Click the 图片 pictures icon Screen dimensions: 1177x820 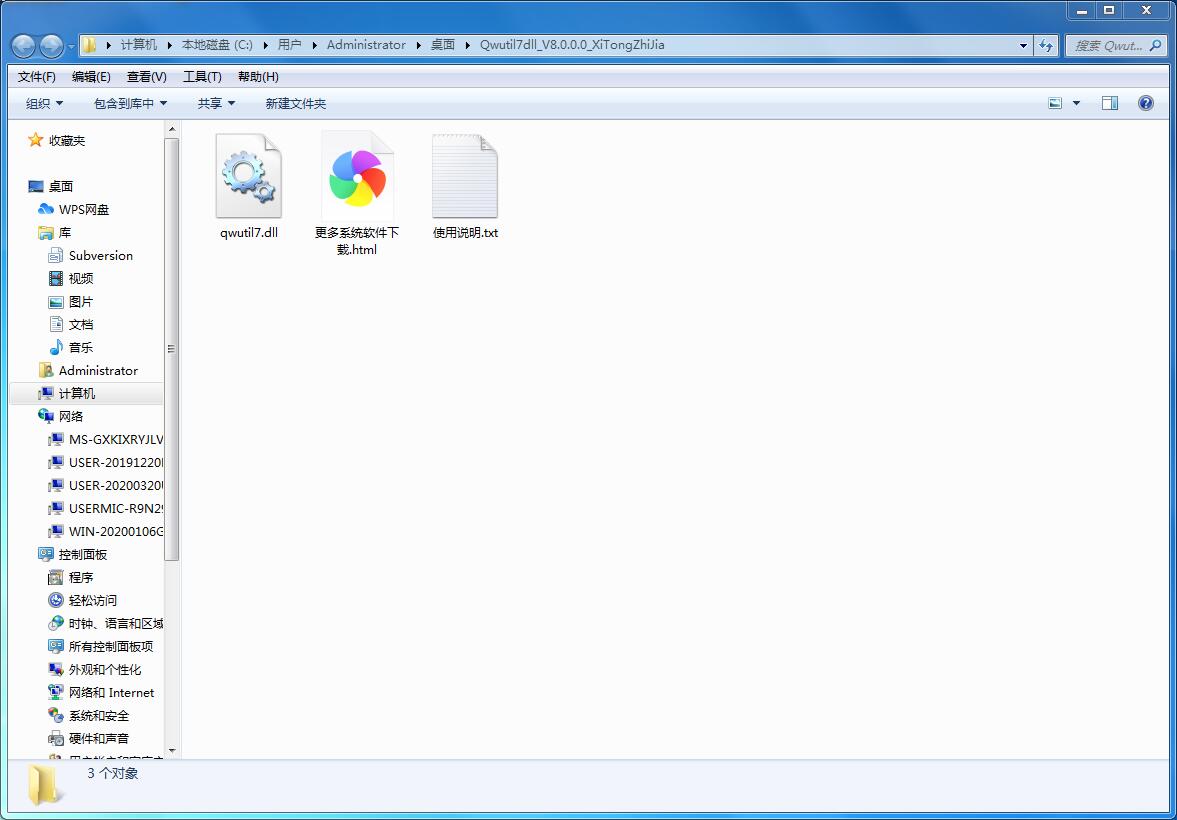click(56, 302)
